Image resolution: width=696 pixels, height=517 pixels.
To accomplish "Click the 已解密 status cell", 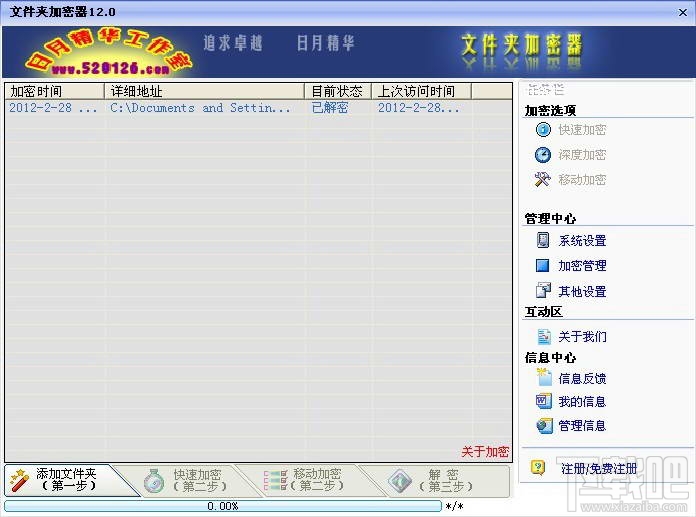I will point(329,108).
